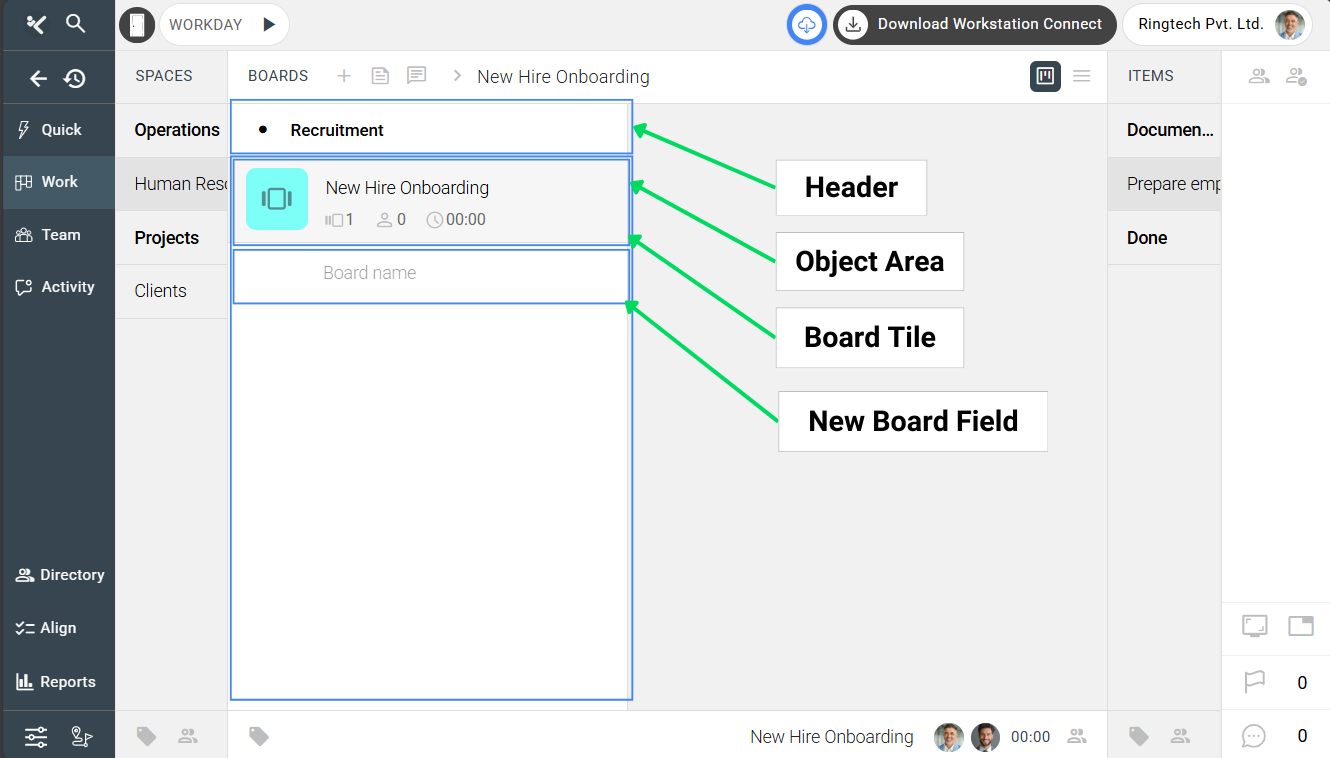Viewport: 1330px width, 758px height.
Task: Click the flag icon in right panel
Action: (1254, 682)
